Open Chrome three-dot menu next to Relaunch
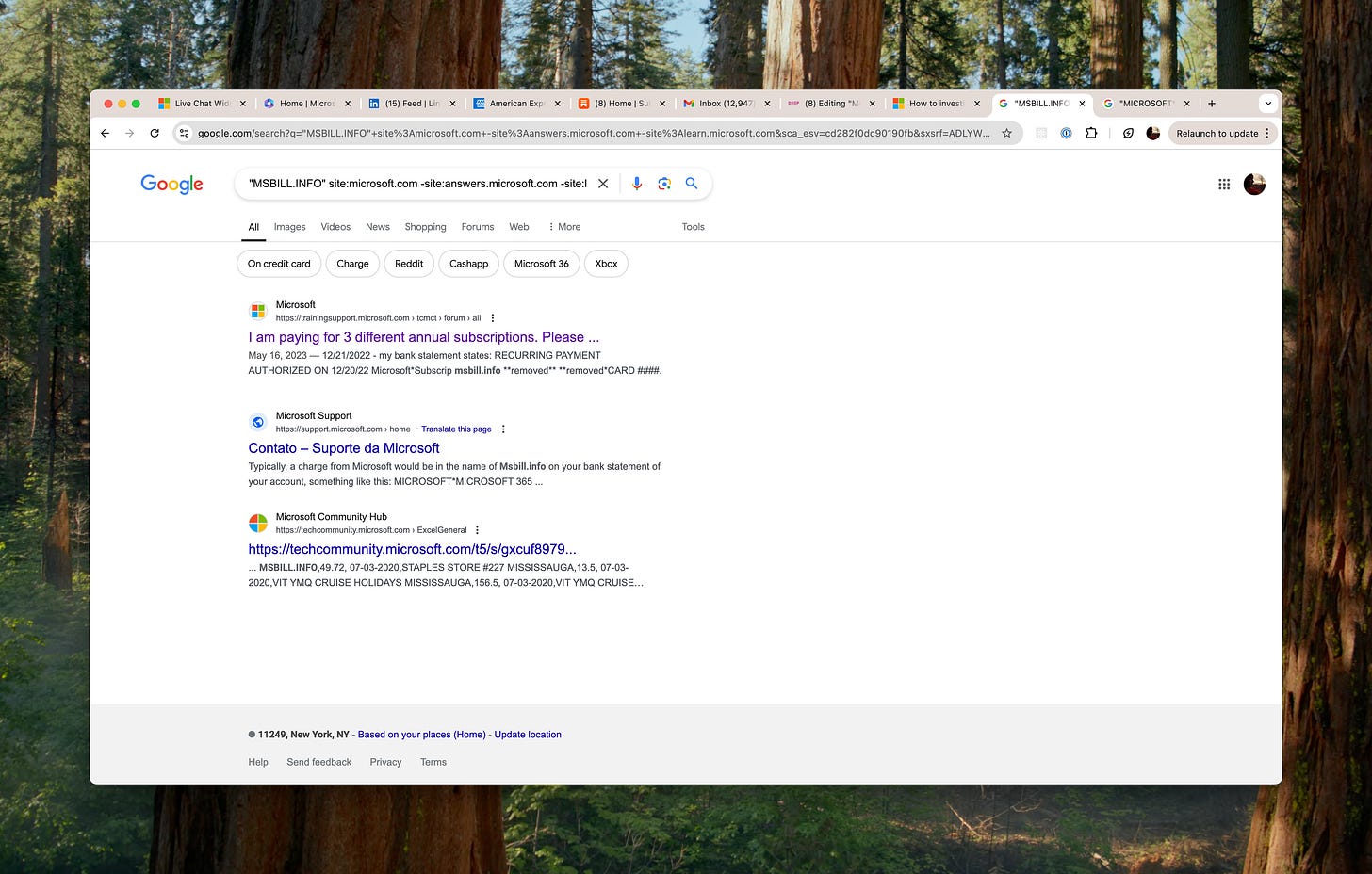1372x874 pixels. [x=1267, y=134]
